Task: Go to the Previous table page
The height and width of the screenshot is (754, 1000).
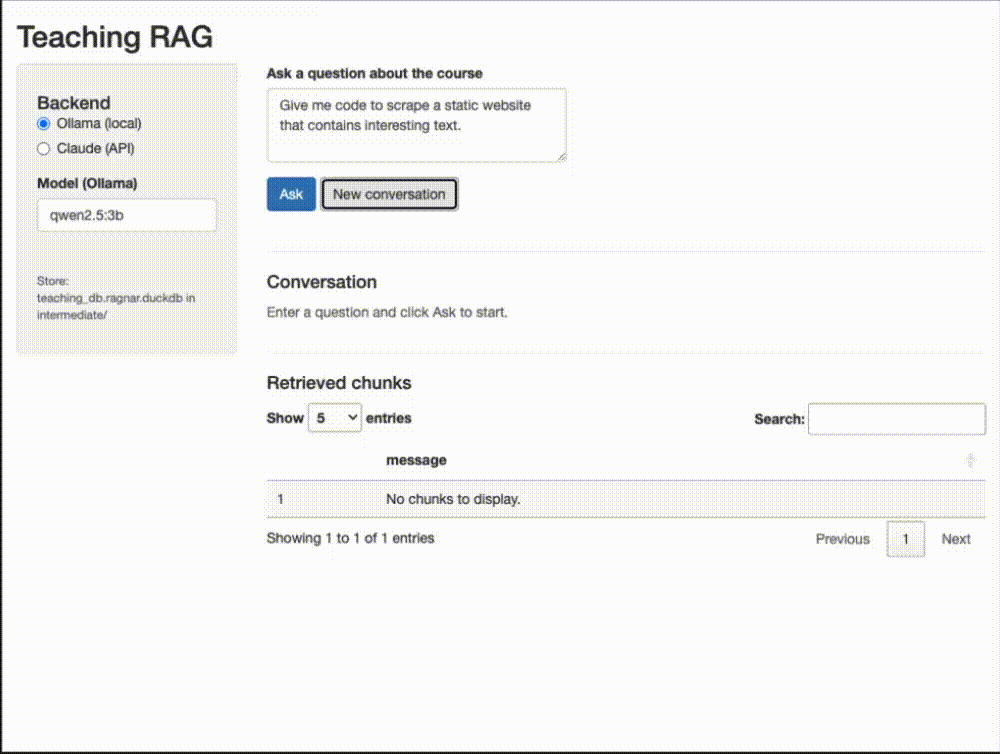Action: (842, 539)
